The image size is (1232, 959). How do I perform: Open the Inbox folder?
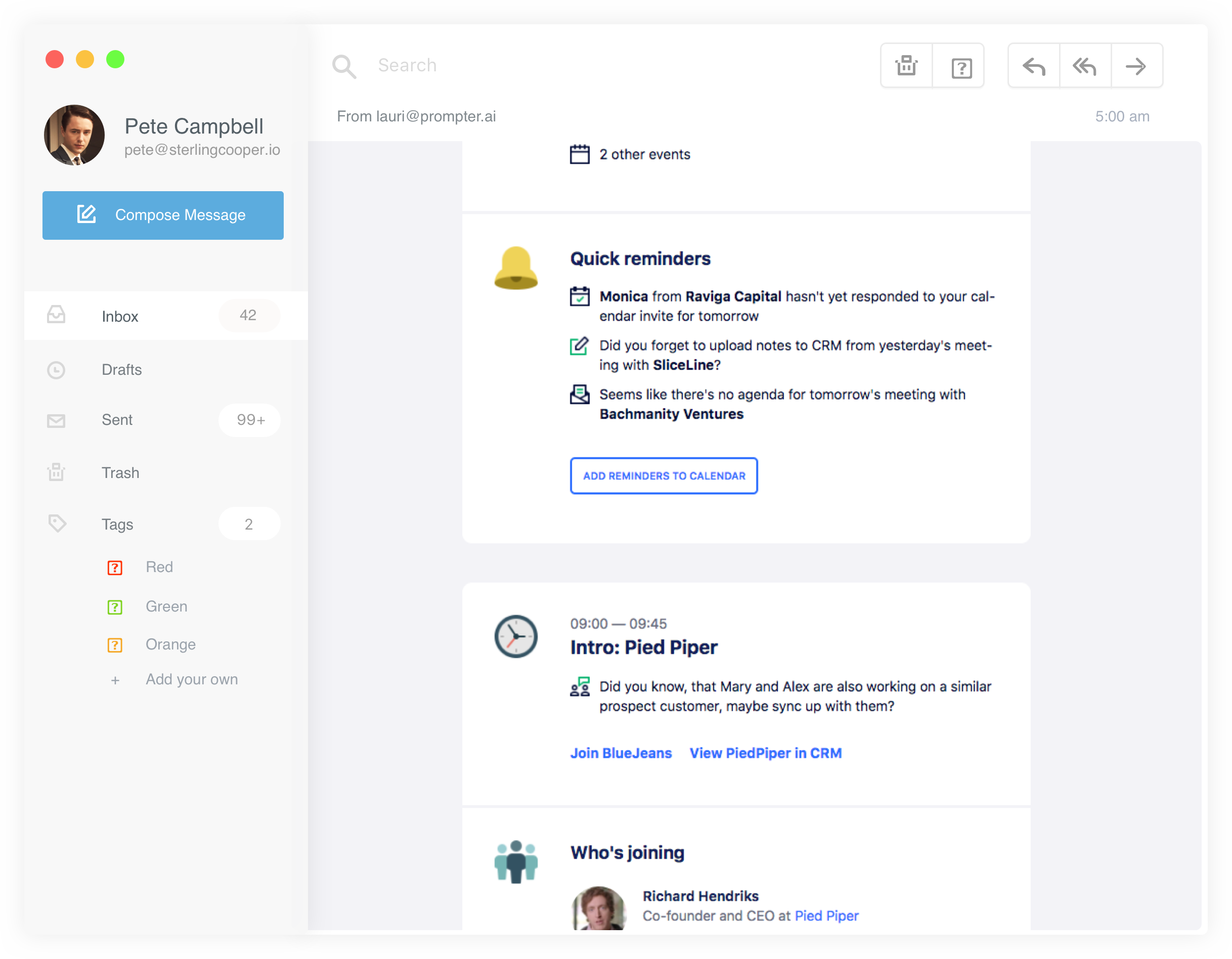[120, 317]
